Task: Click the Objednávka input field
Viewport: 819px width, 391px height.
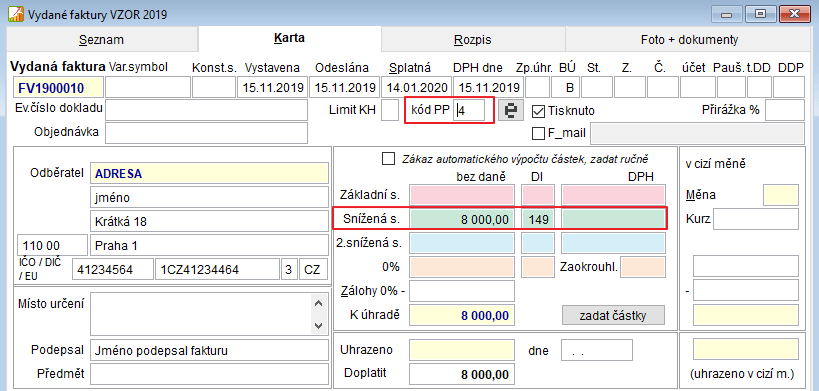Action: [x=206, y=133]
